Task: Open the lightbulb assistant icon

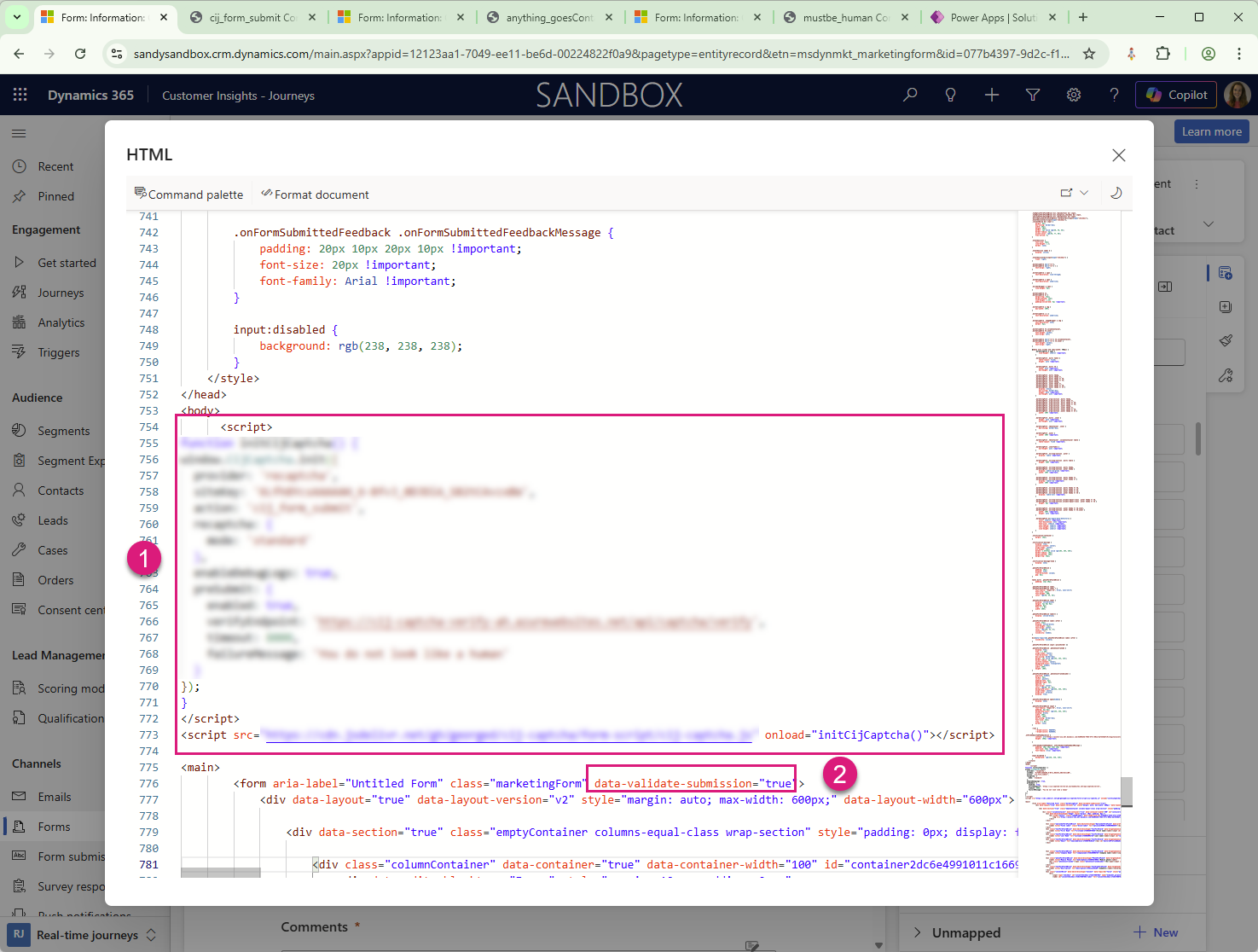Action: 951,95
